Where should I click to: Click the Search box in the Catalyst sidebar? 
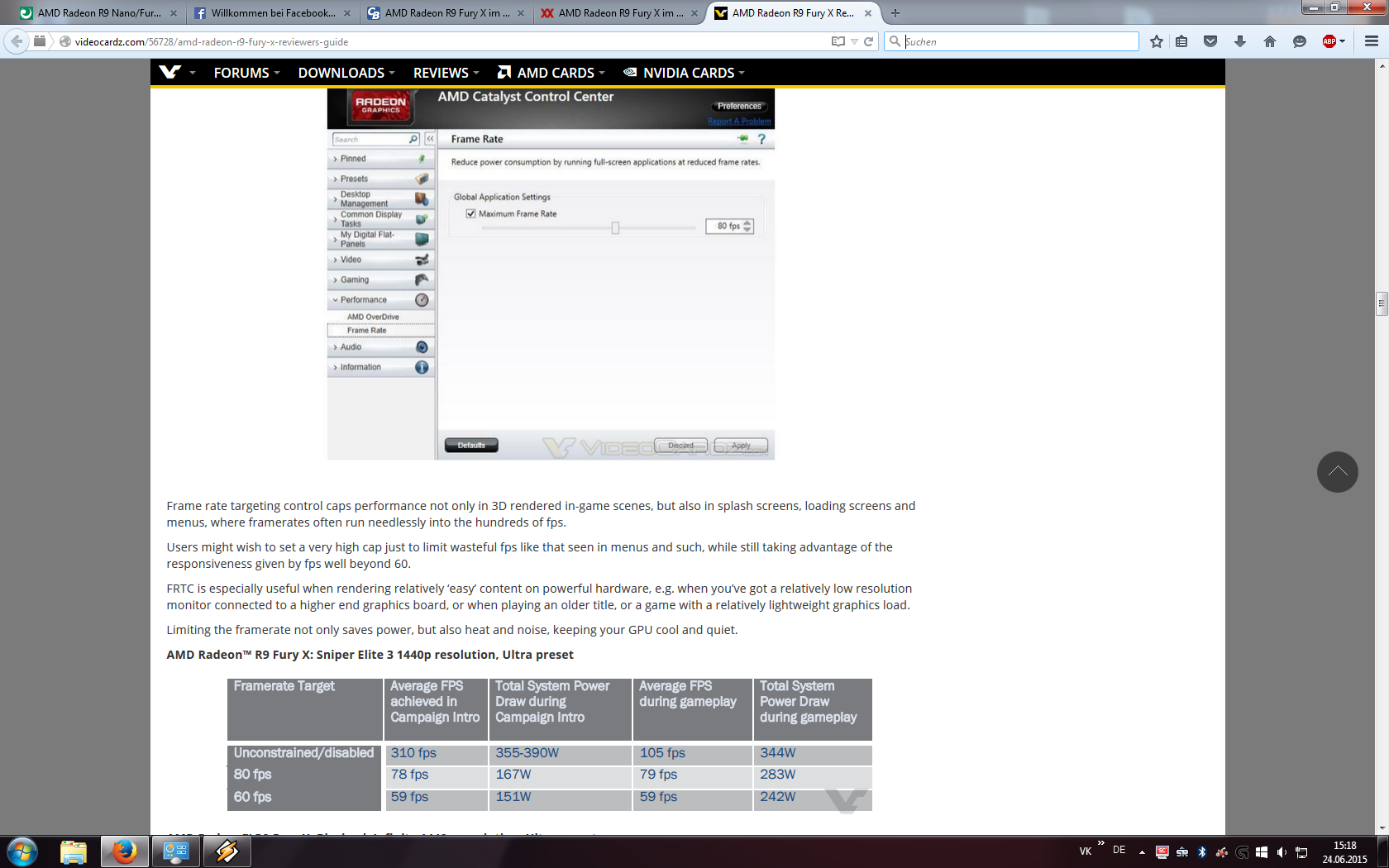(x=376, y=139)
